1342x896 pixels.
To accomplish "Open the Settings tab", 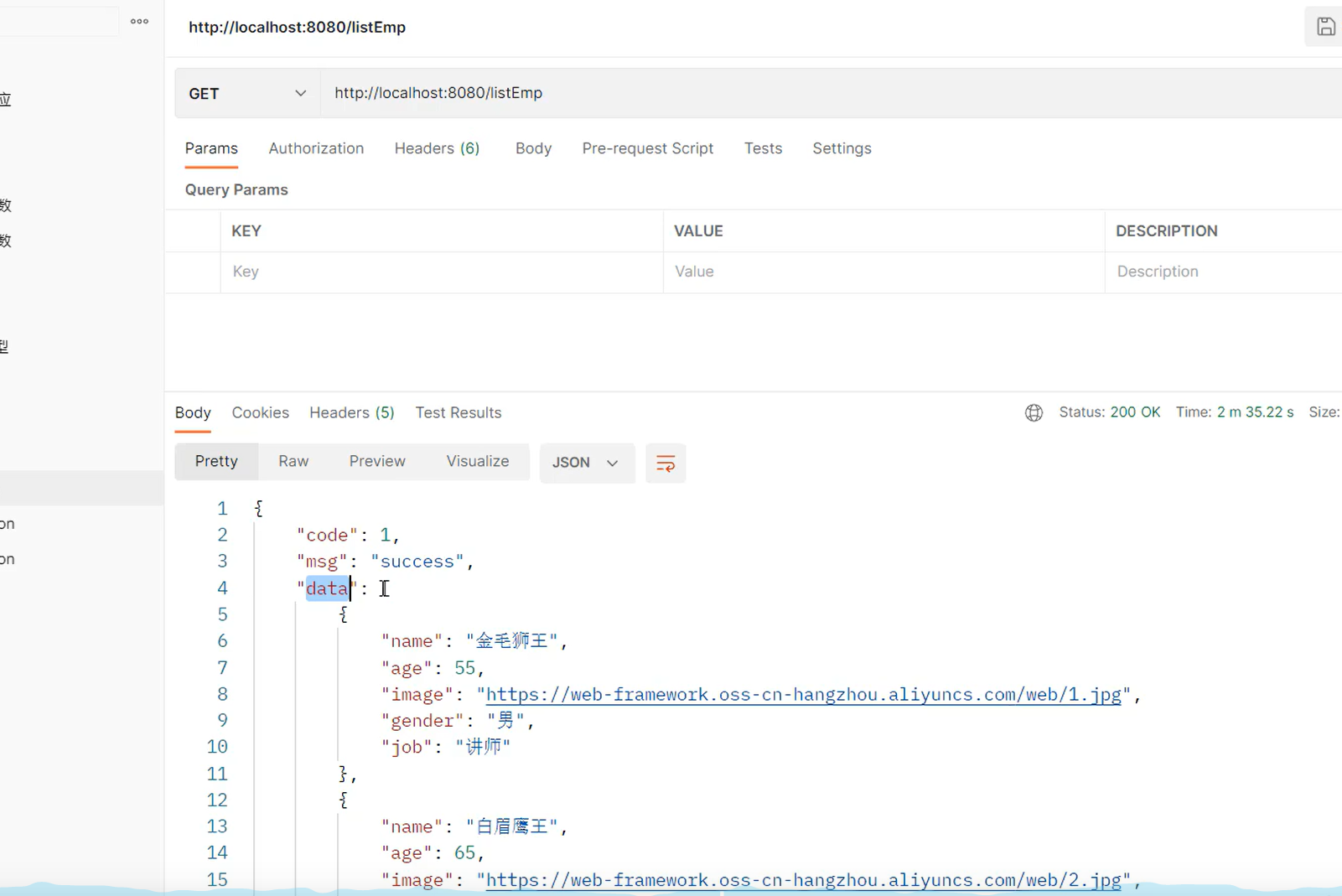I will click(x=842, y=148).
